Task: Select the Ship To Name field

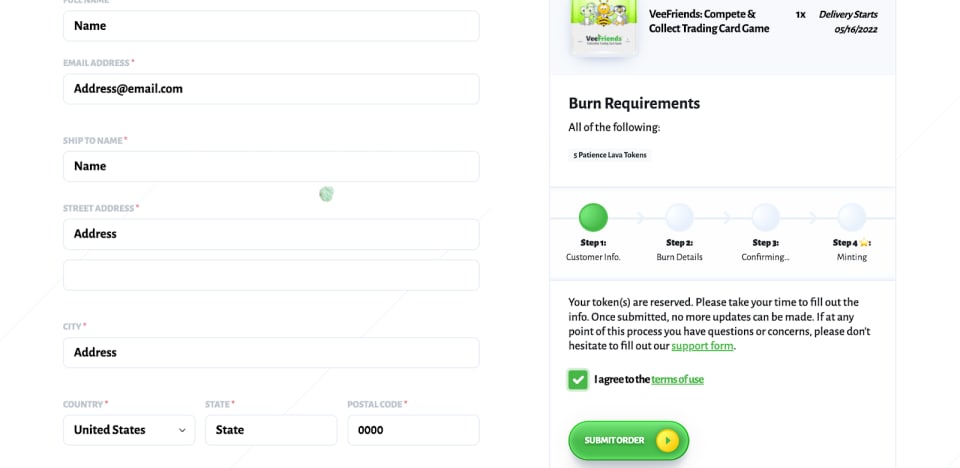Action: coord(270,166)
